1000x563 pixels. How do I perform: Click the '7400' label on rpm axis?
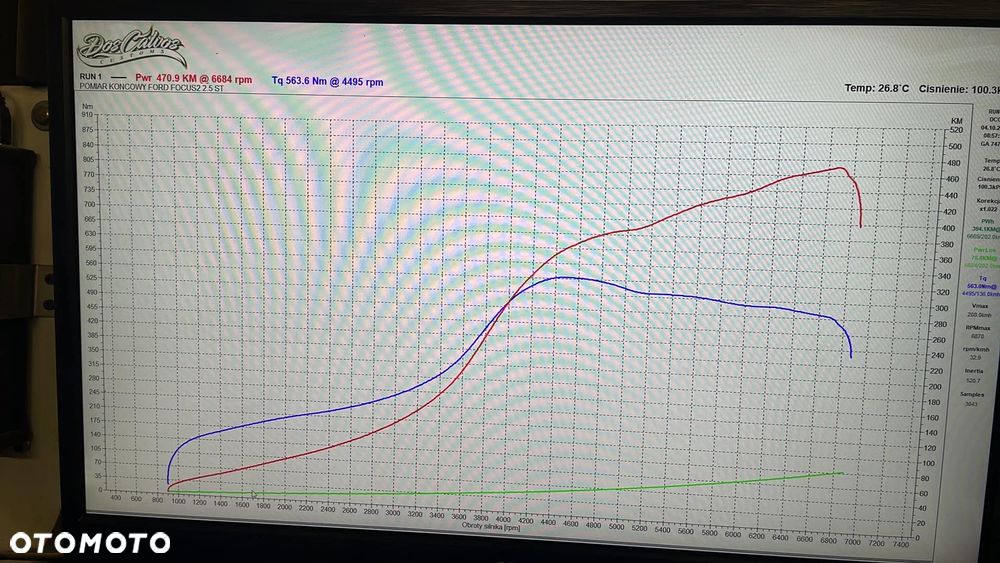[901, 545]
